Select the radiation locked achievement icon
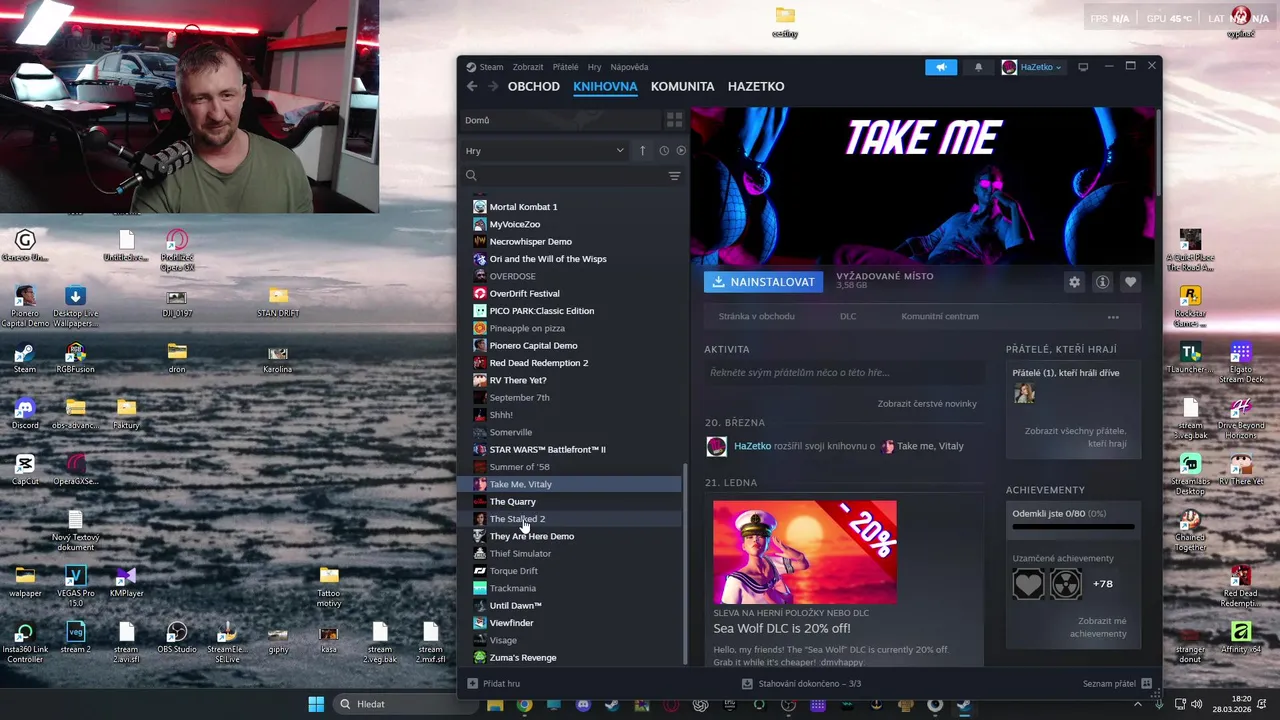This screenshot has height=720, width=1280. pyautogui.click(x=1066, y=583)
